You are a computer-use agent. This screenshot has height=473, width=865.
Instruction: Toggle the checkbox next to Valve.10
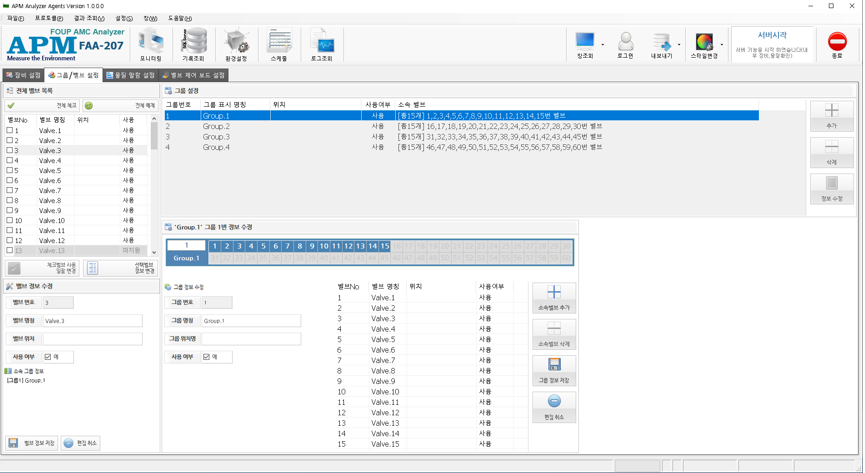coord(10,221)
